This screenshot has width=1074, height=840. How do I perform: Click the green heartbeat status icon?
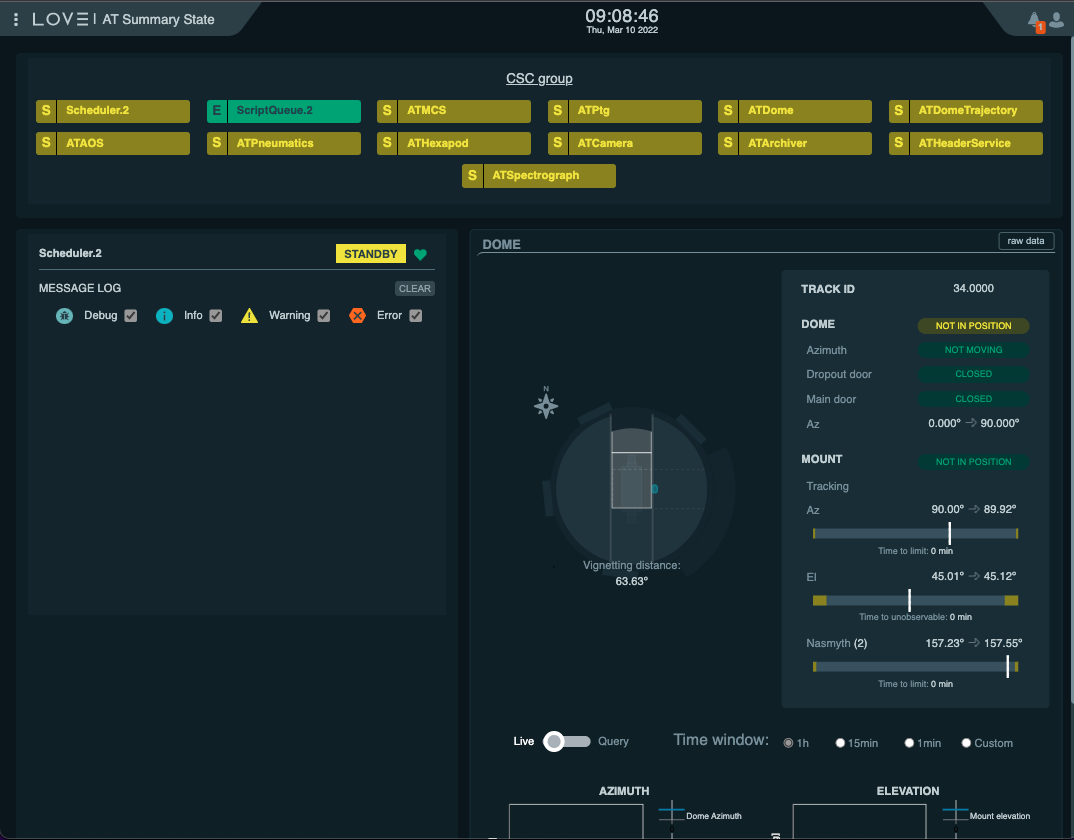tap(420, 254)
